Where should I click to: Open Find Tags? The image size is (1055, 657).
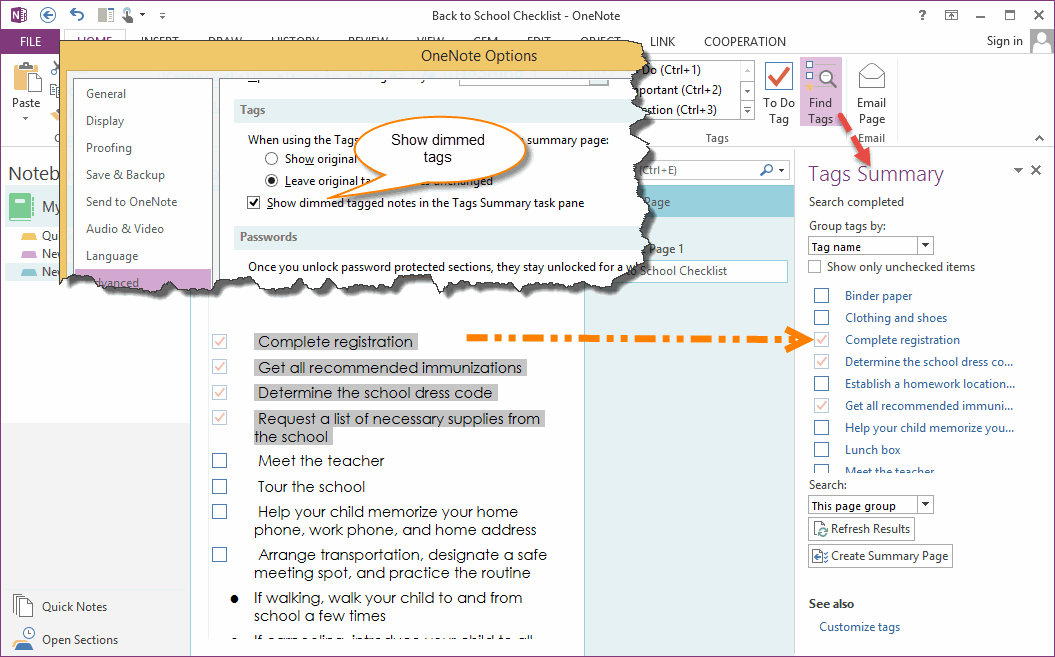820,93
